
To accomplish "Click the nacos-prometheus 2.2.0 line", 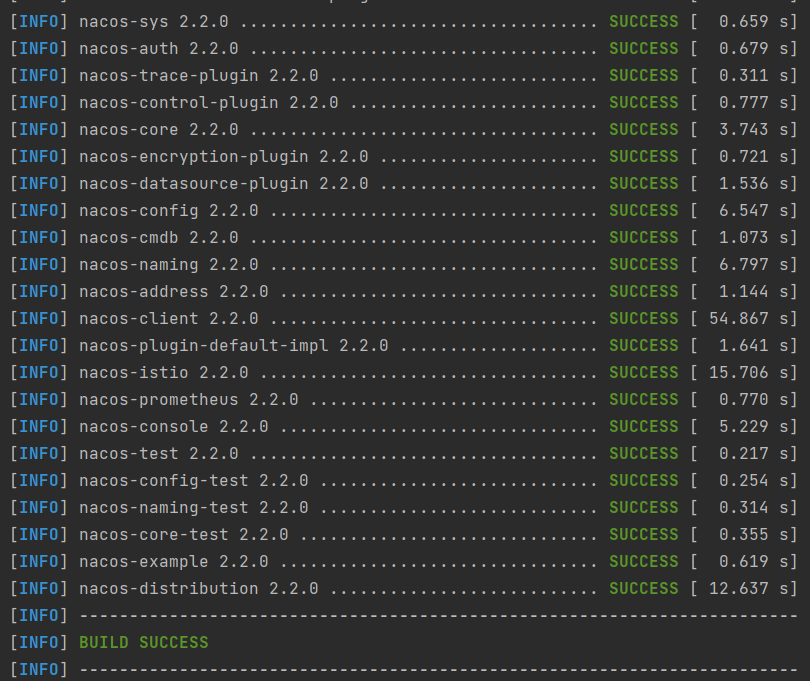I will (x=403, y=400).
